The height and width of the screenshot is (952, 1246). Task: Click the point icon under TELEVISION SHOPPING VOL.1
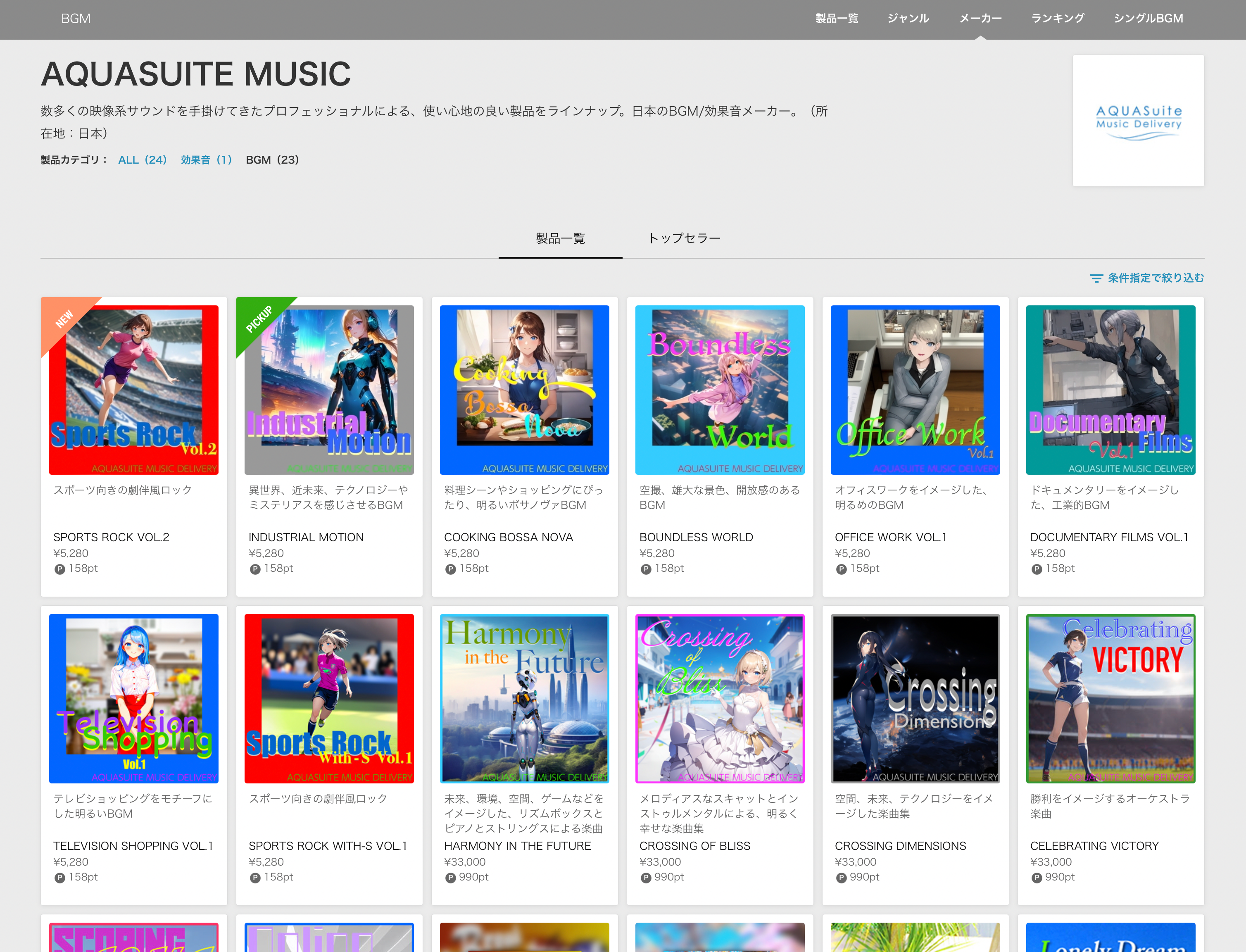pyautogui.click(x=59, y=878)
